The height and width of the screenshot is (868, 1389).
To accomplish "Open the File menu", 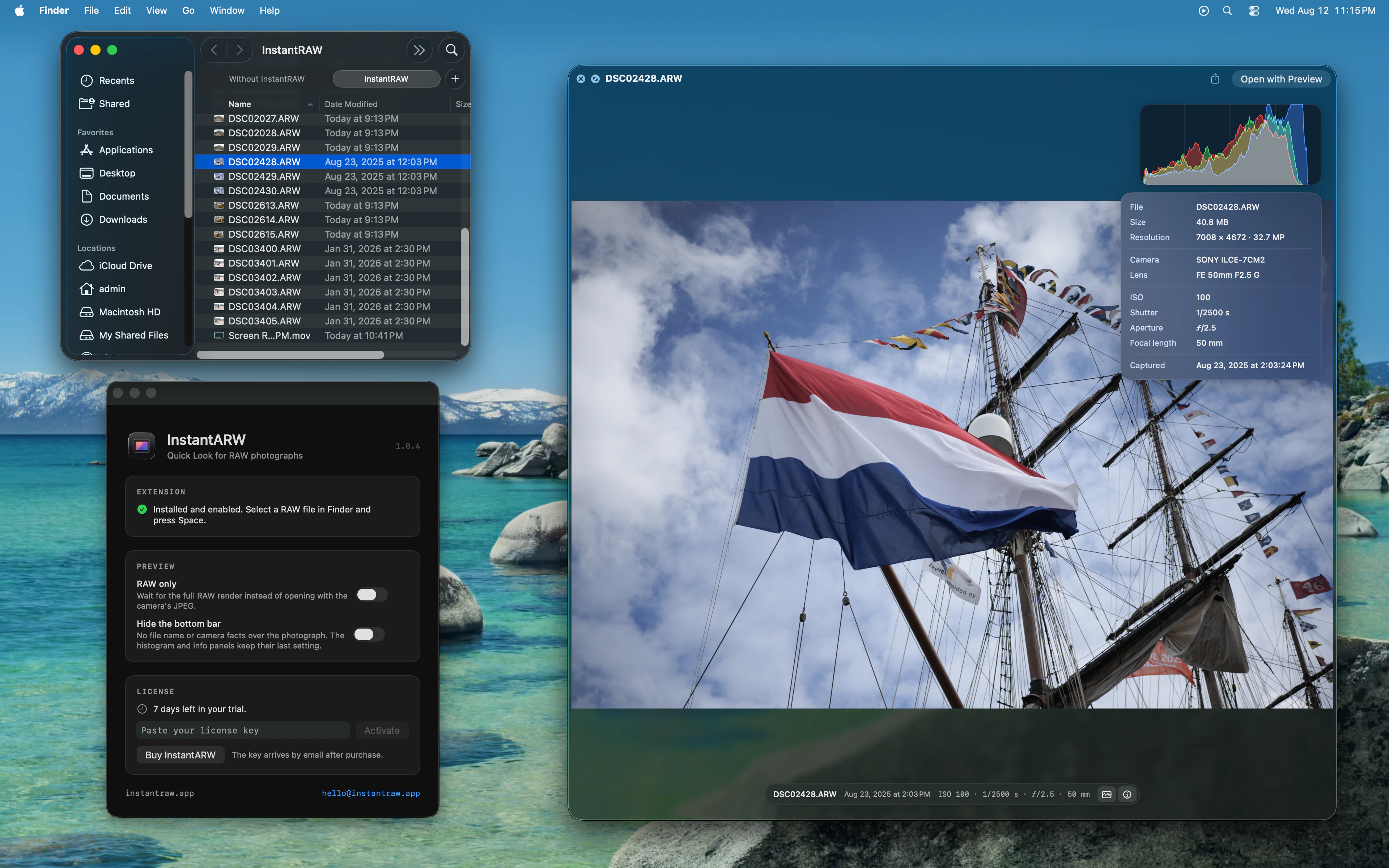I will point(91,10).
